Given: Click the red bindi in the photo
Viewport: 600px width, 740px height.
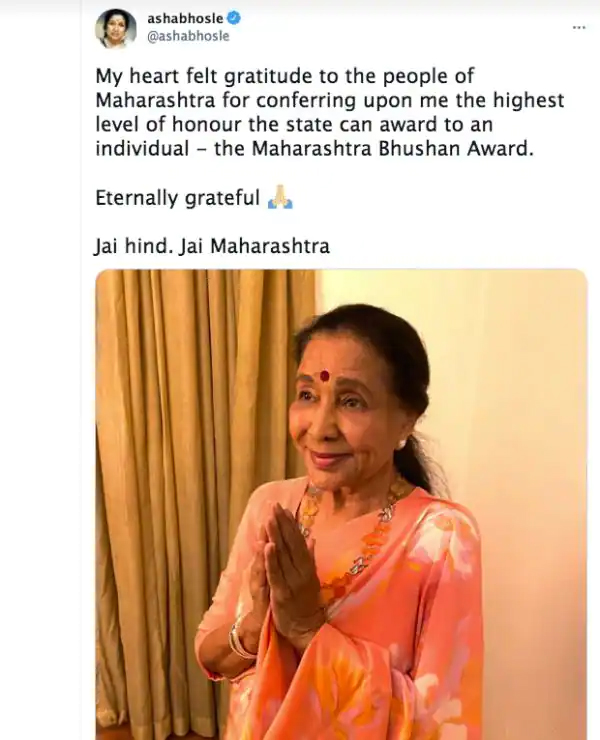Looking at the screenshot, I should 324,376.
